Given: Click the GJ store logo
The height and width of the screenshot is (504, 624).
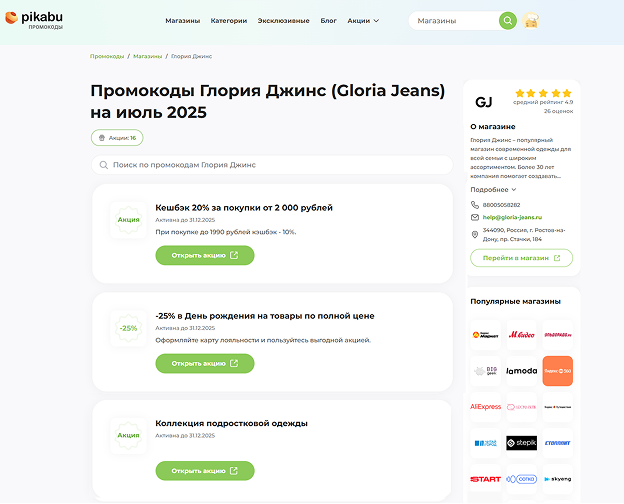Looking at the screenshot, I should (x=484, y=102).
